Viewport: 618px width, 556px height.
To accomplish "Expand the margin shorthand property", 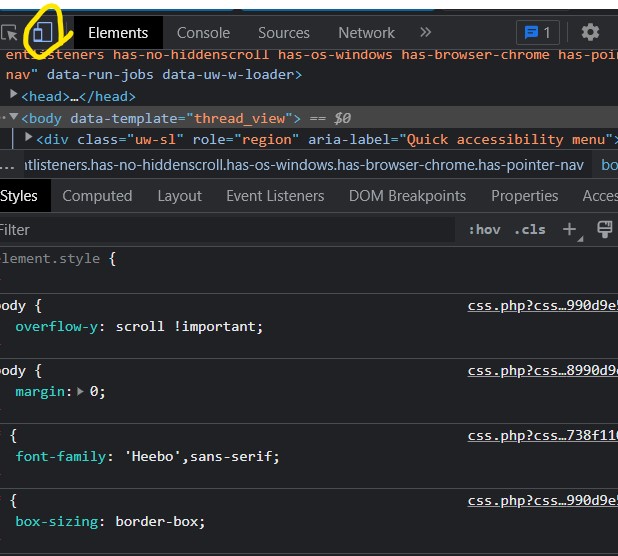I will (x=81, y=392).
